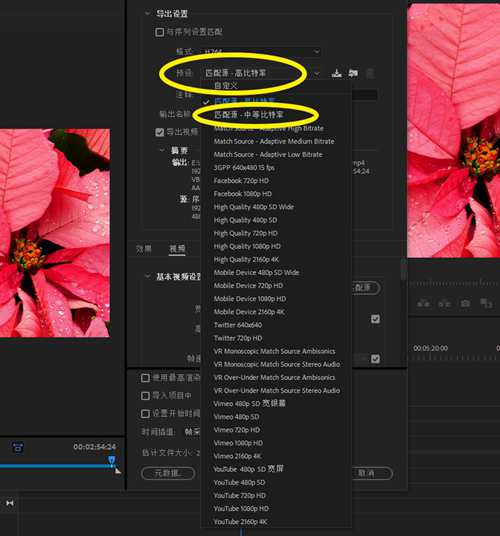500x536 pixels.
Task: Enable the import into project checkbox
Action: tap(145, 396)
